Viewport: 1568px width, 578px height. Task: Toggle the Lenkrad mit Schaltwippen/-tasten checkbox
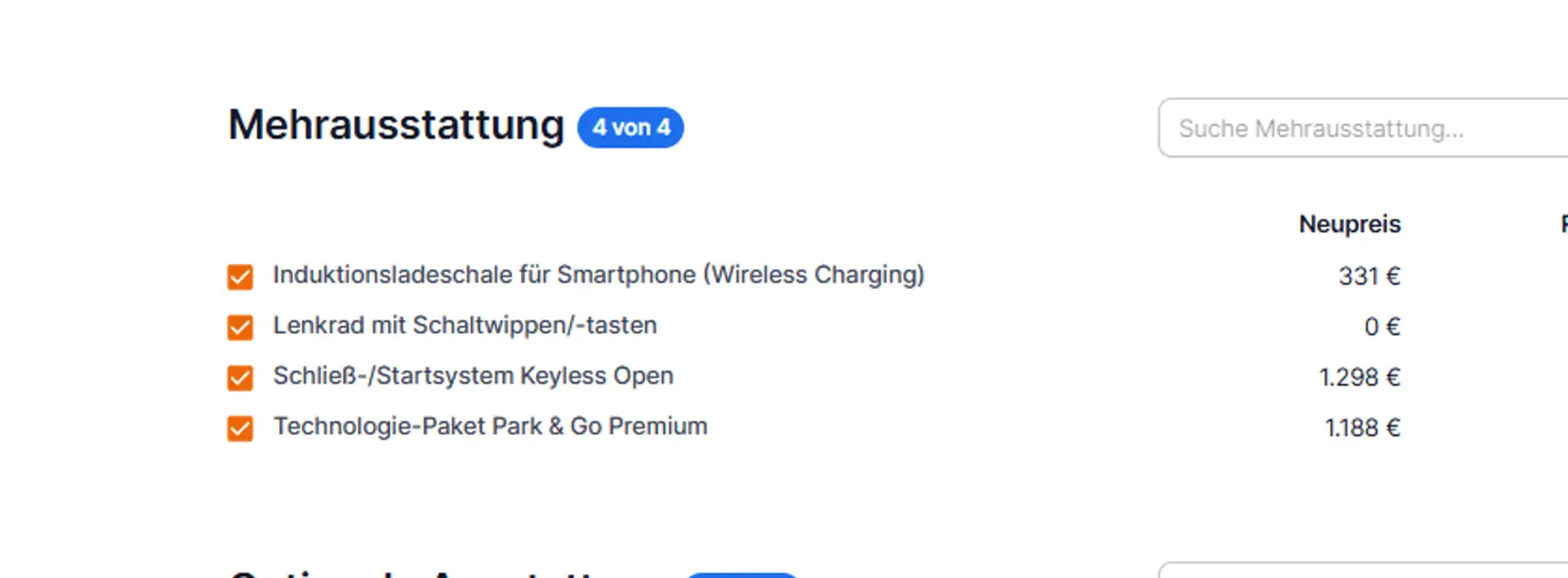(240, 327)
